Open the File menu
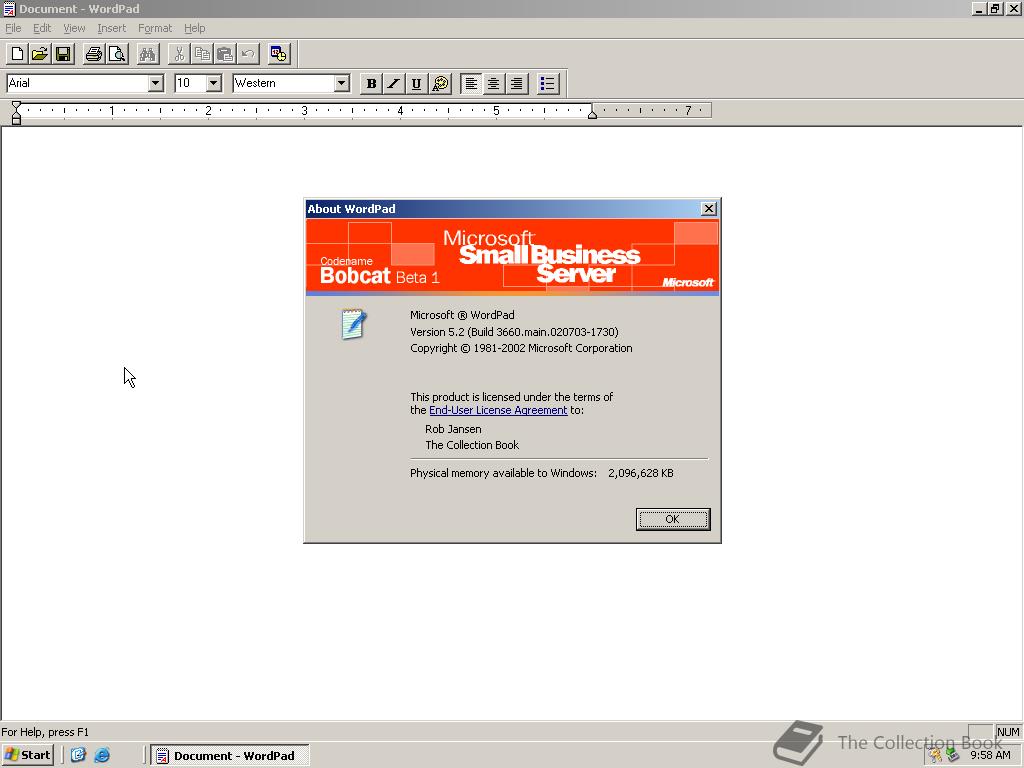This screenshot has width=1024, height=768. click(x=13, y=28)
